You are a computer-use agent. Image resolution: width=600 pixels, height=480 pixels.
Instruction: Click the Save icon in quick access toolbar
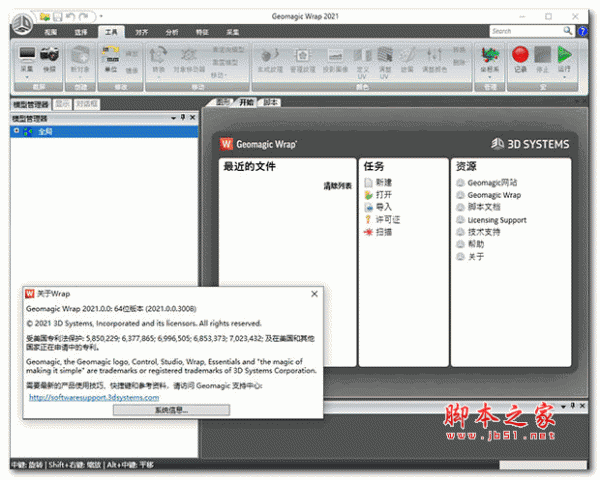58,17
